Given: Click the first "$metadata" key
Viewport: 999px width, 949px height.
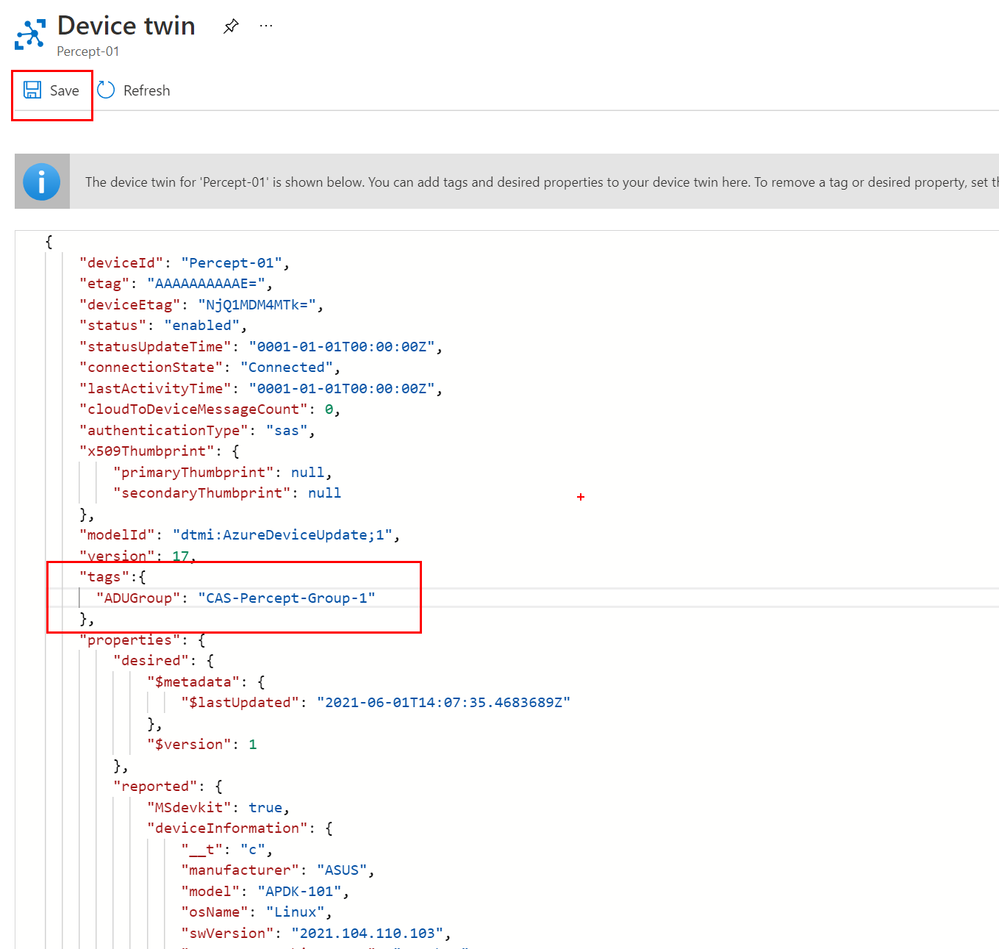Looking at the screenshot, I should [193, 682].
